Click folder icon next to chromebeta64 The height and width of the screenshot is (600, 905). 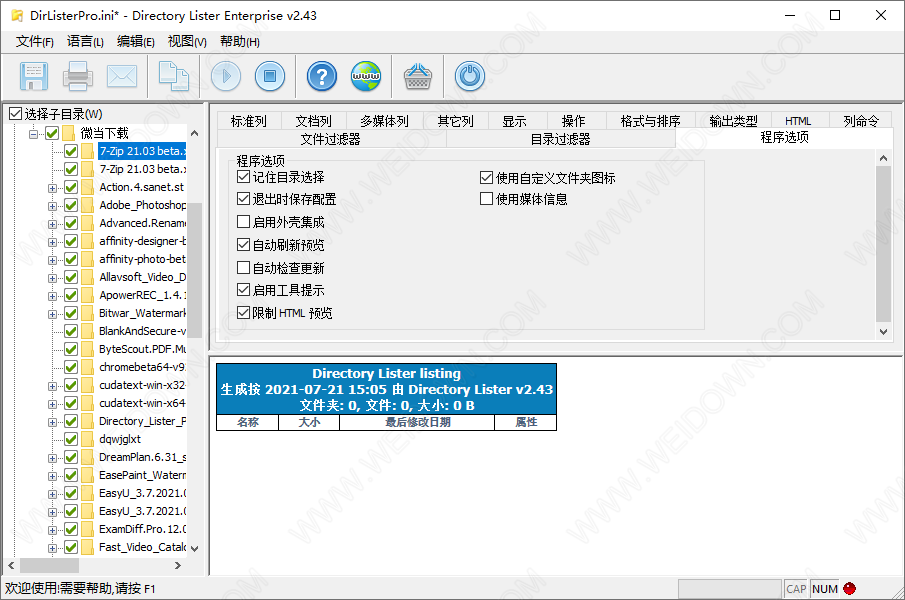[87, 367]
